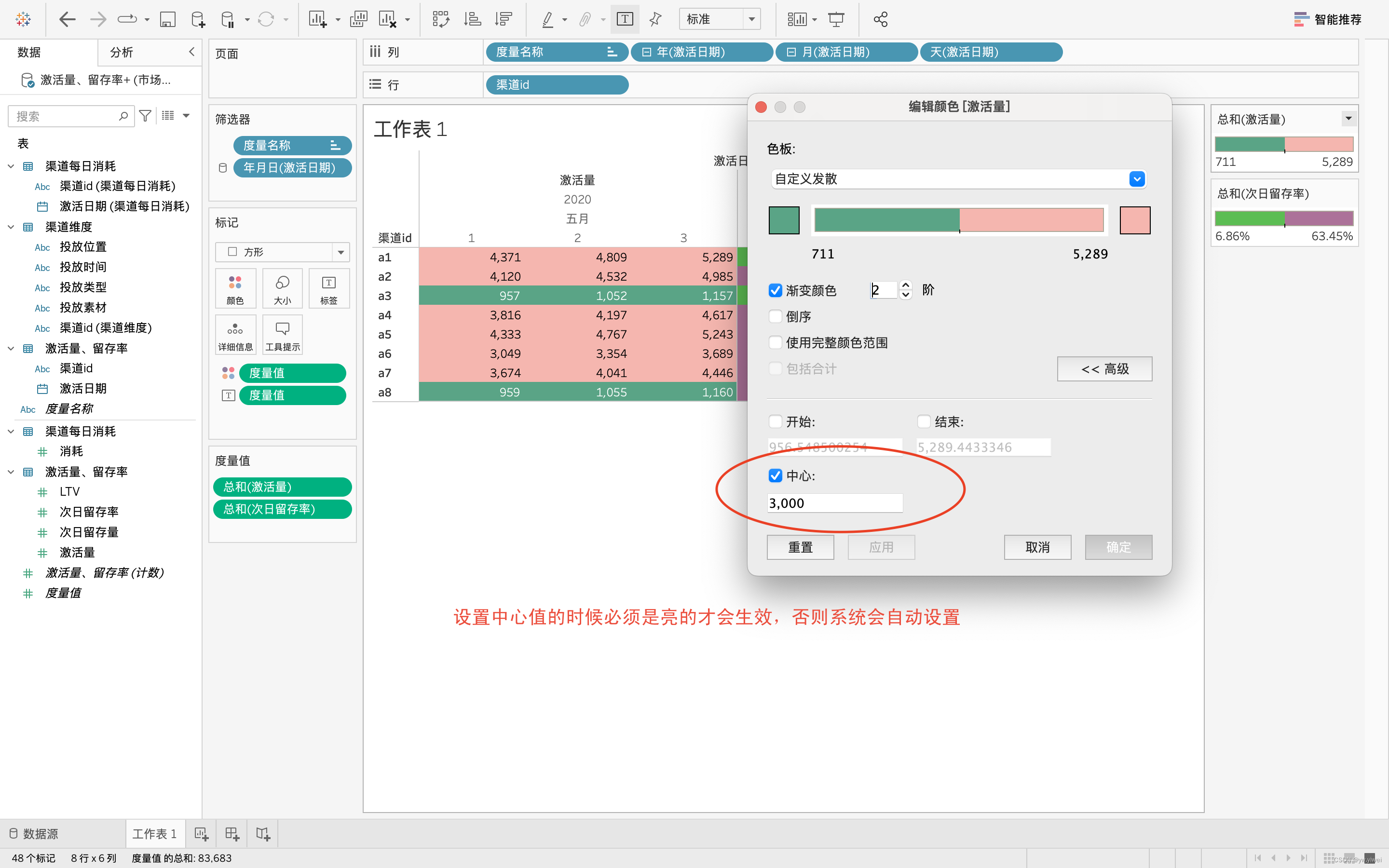This screenshot has width=1389, height=868.
Task: Toggle the 渐变颜色 checkbox
Action: tap(776, 290)
